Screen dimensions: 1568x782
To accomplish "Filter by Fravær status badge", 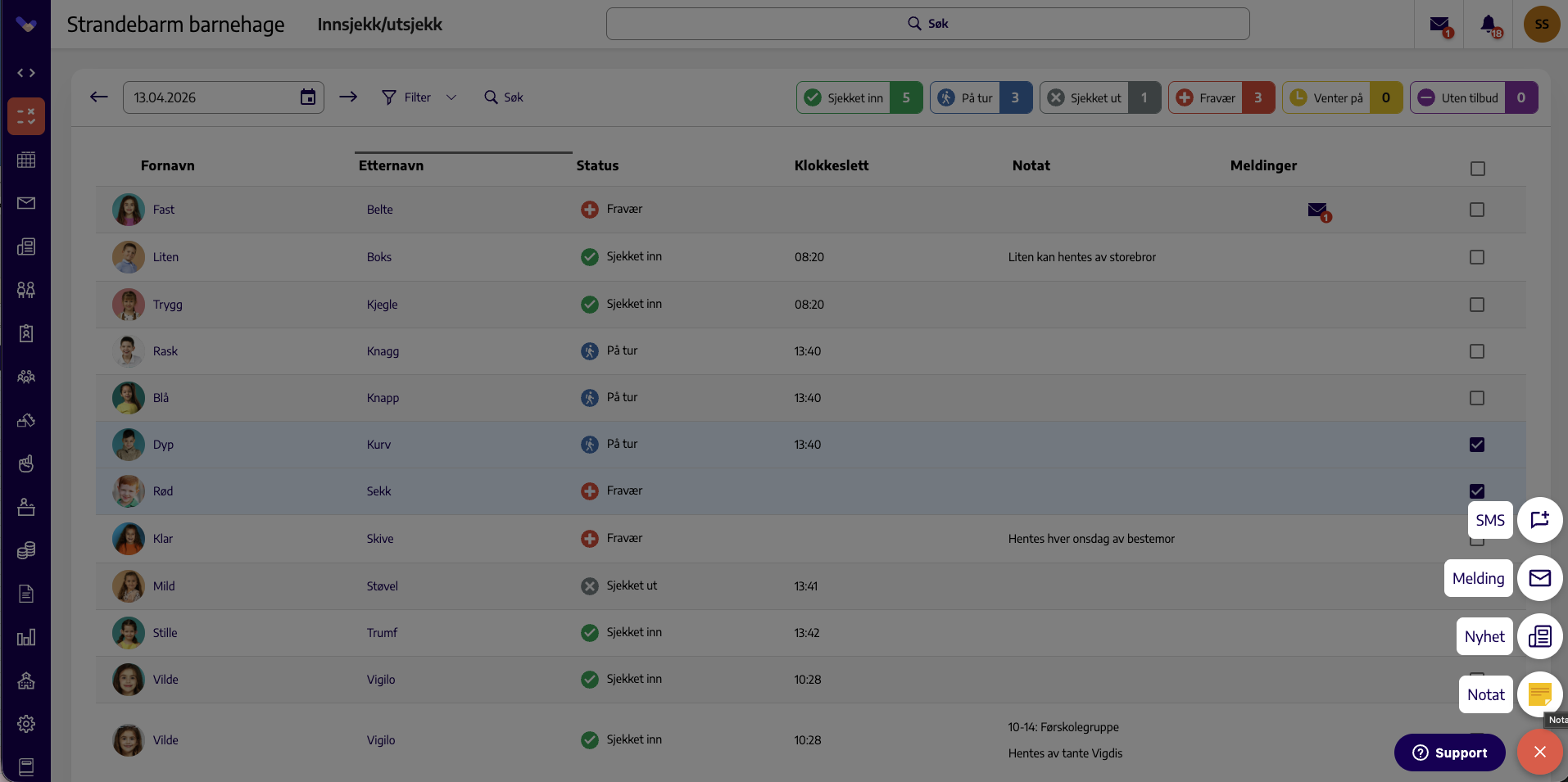I will 1221,97.
